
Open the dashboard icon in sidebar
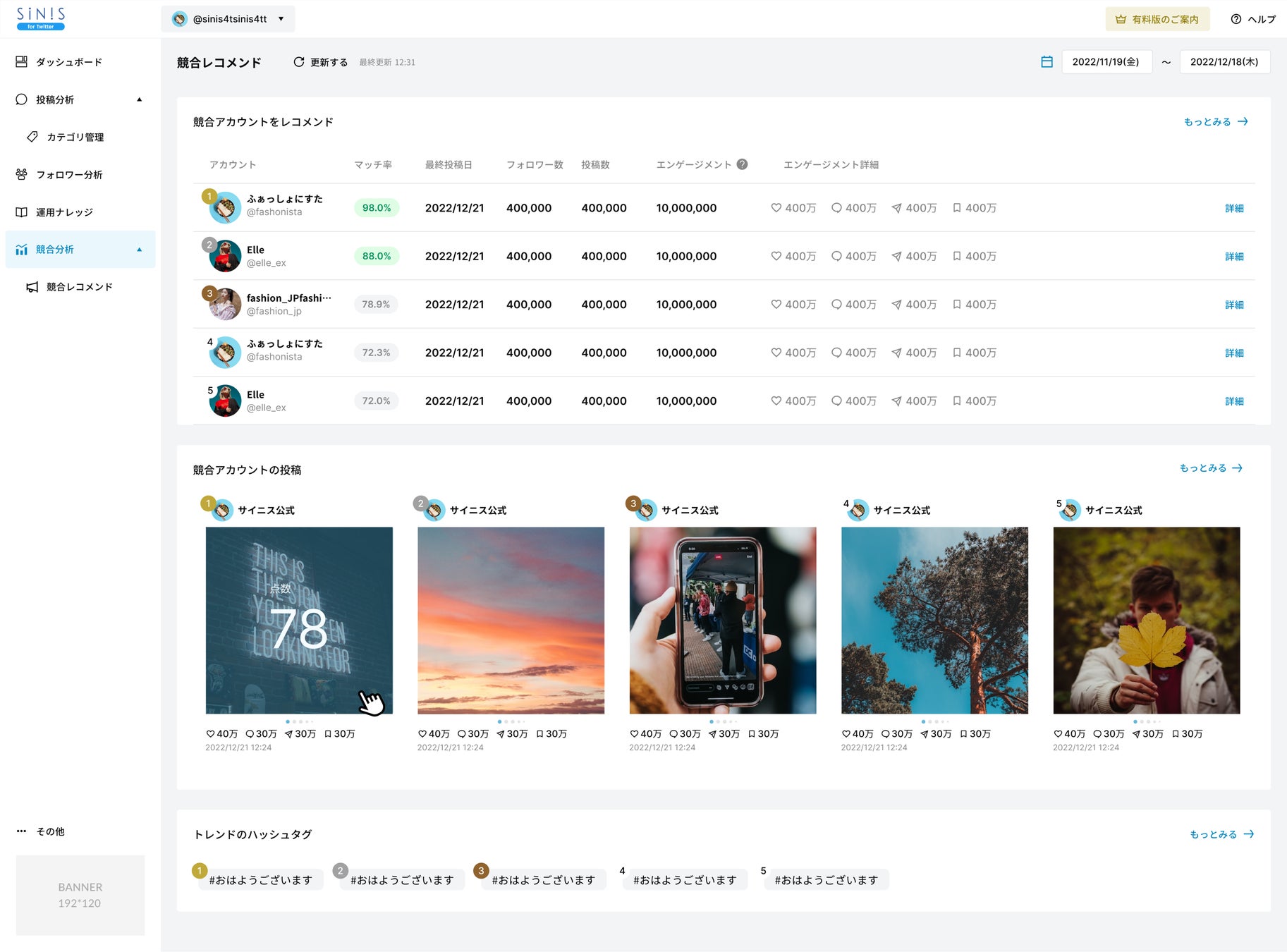(x=22, y=62)
